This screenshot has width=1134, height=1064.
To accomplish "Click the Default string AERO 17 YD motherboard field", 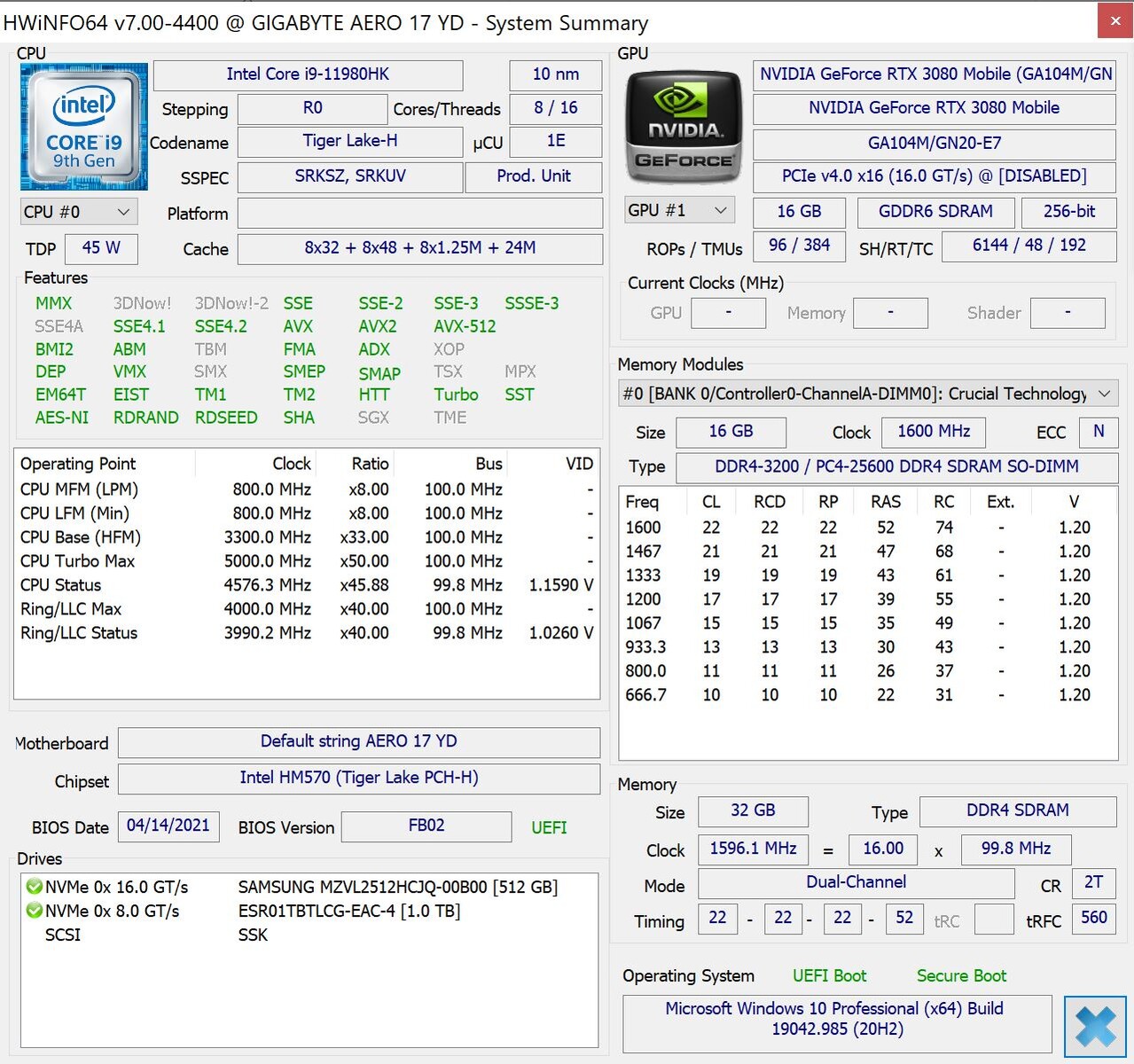I will click(359, 742).
